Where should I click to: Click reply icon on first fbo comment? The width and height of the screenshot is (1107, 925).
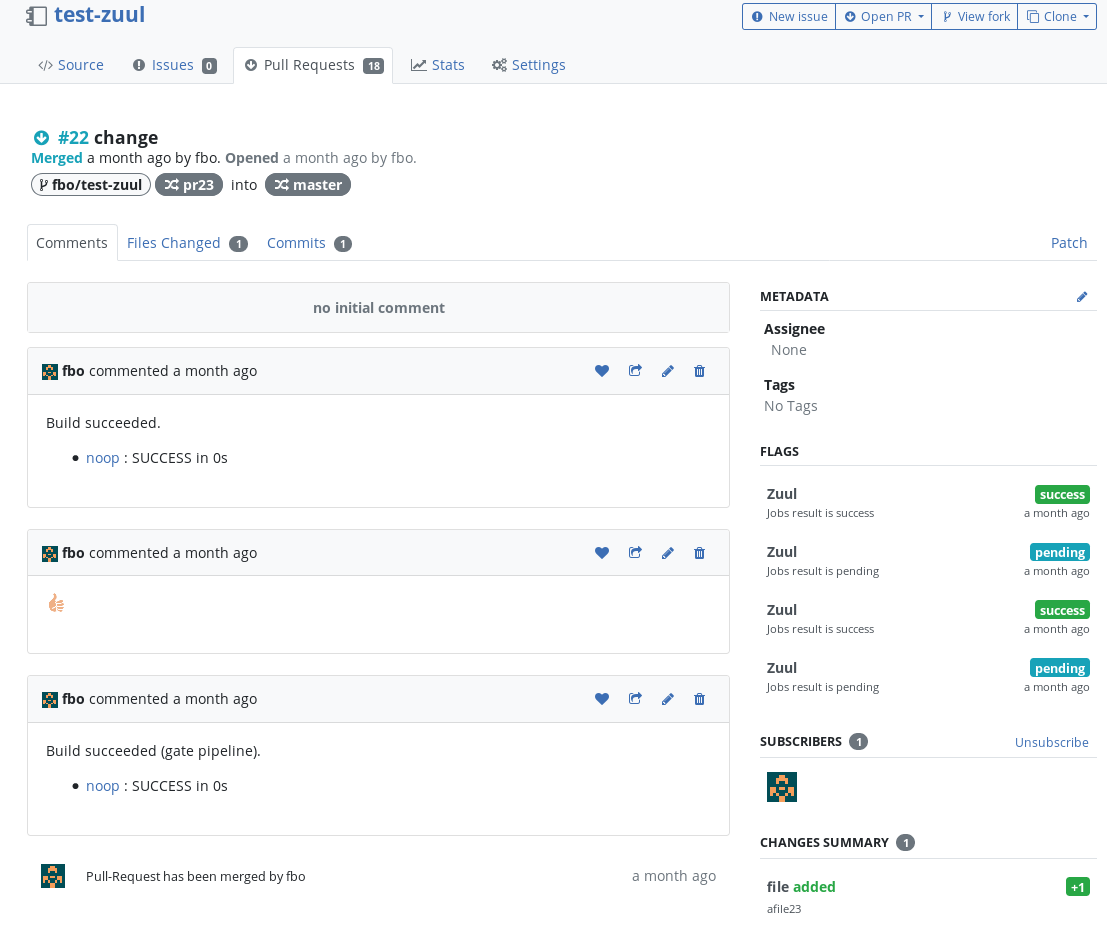coord(635,371)
